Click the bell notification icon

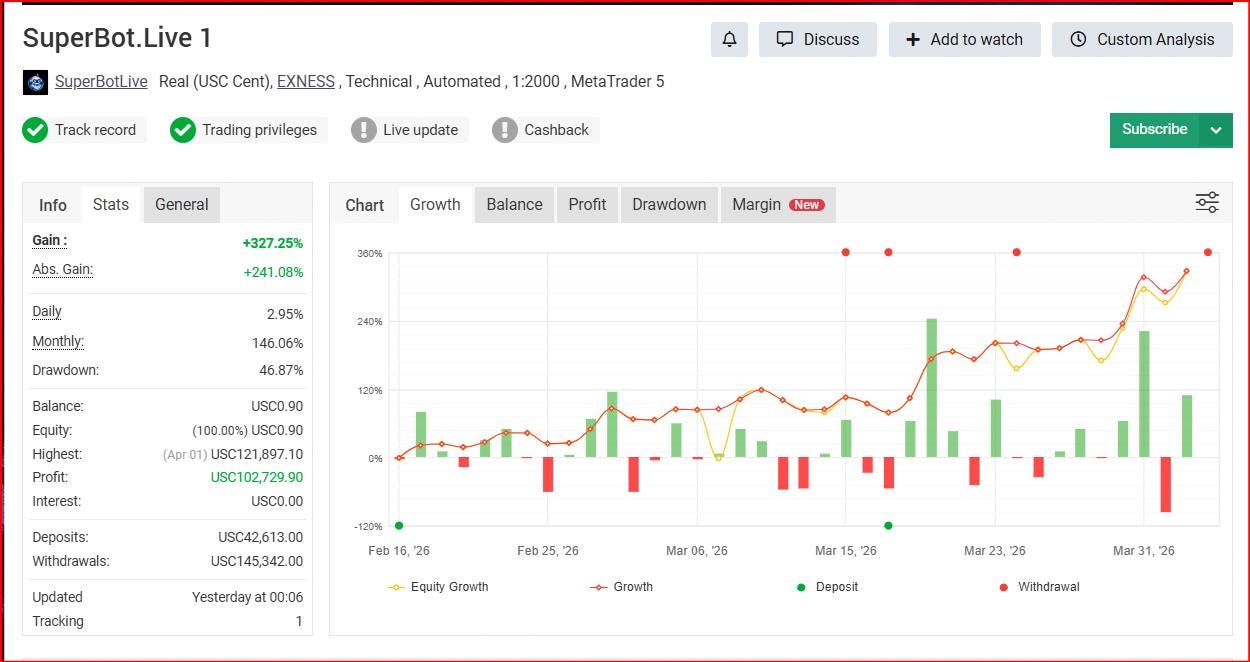730,39
